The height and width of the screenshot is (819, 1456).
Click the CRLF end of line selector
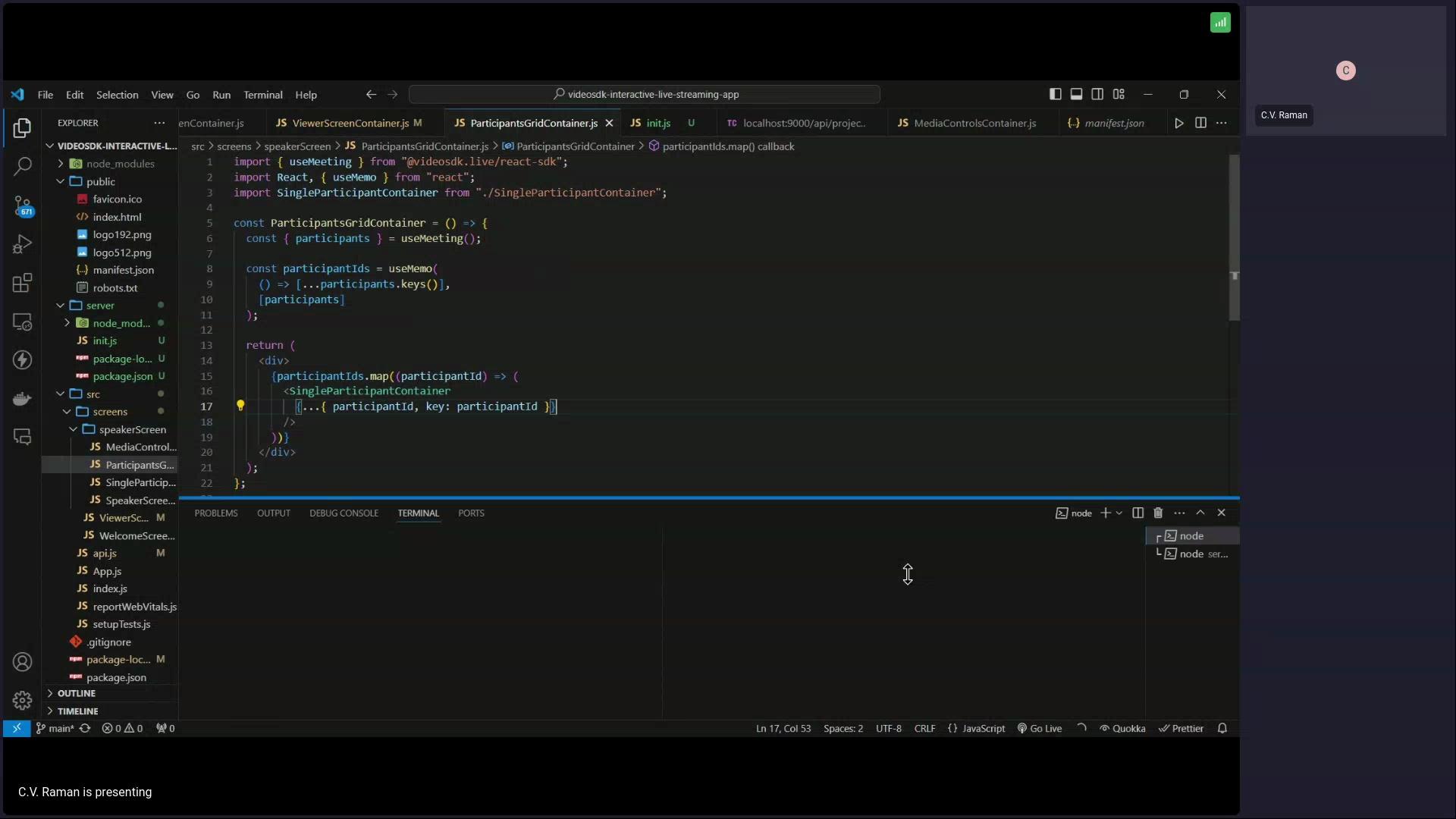[924, 729]
